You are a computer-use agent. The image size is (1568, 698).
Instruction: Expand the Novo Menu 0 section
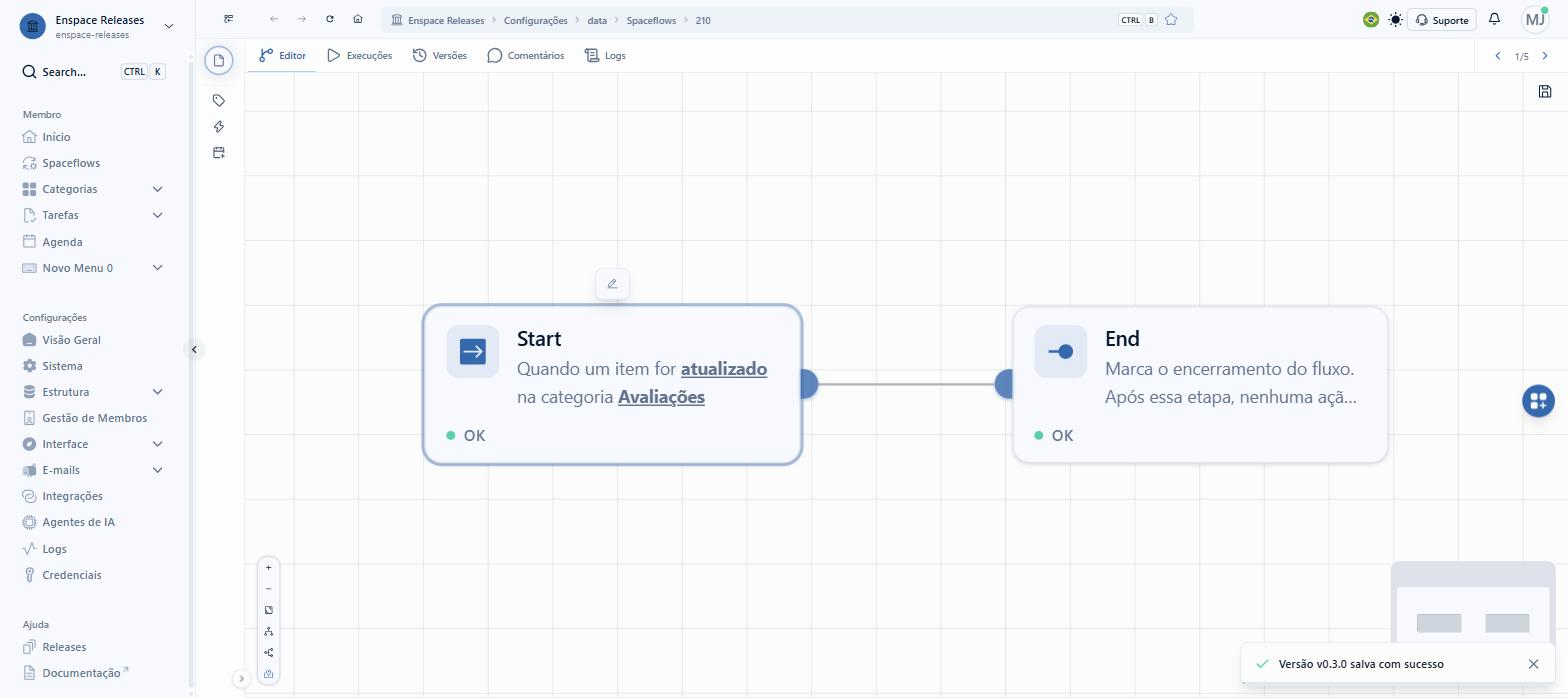[157, 268]
